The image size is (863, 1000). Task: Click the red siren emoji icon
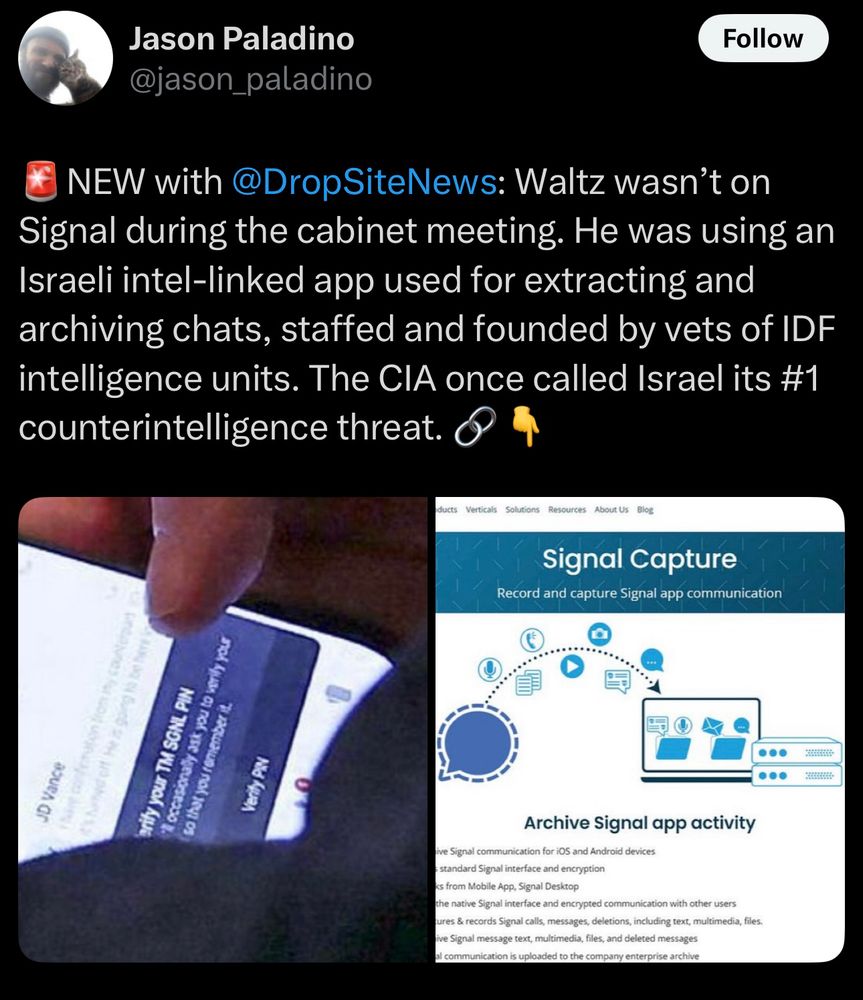[x=41, y=182]
